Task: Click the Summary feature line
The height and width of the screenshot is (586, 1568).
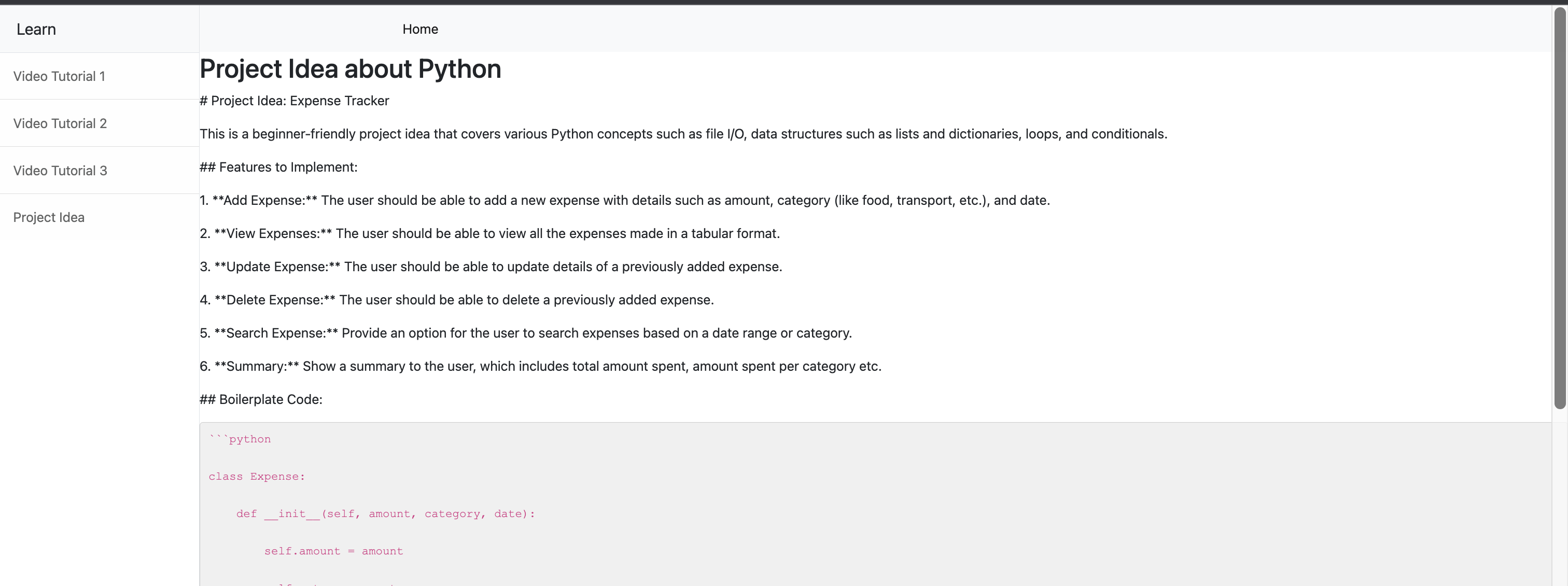Action: point(540,366)
